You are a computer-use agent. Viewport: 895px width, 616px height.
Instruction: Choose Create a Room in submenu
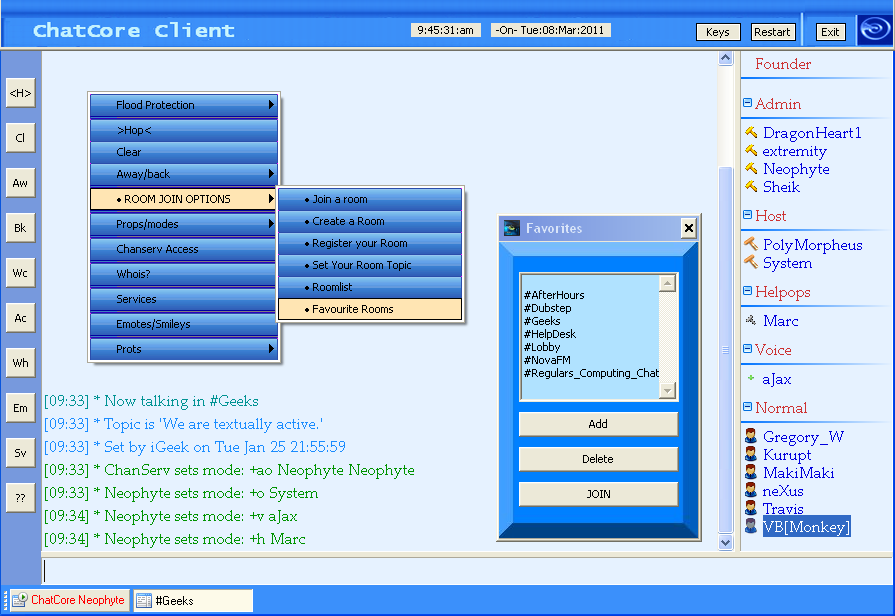370,221
